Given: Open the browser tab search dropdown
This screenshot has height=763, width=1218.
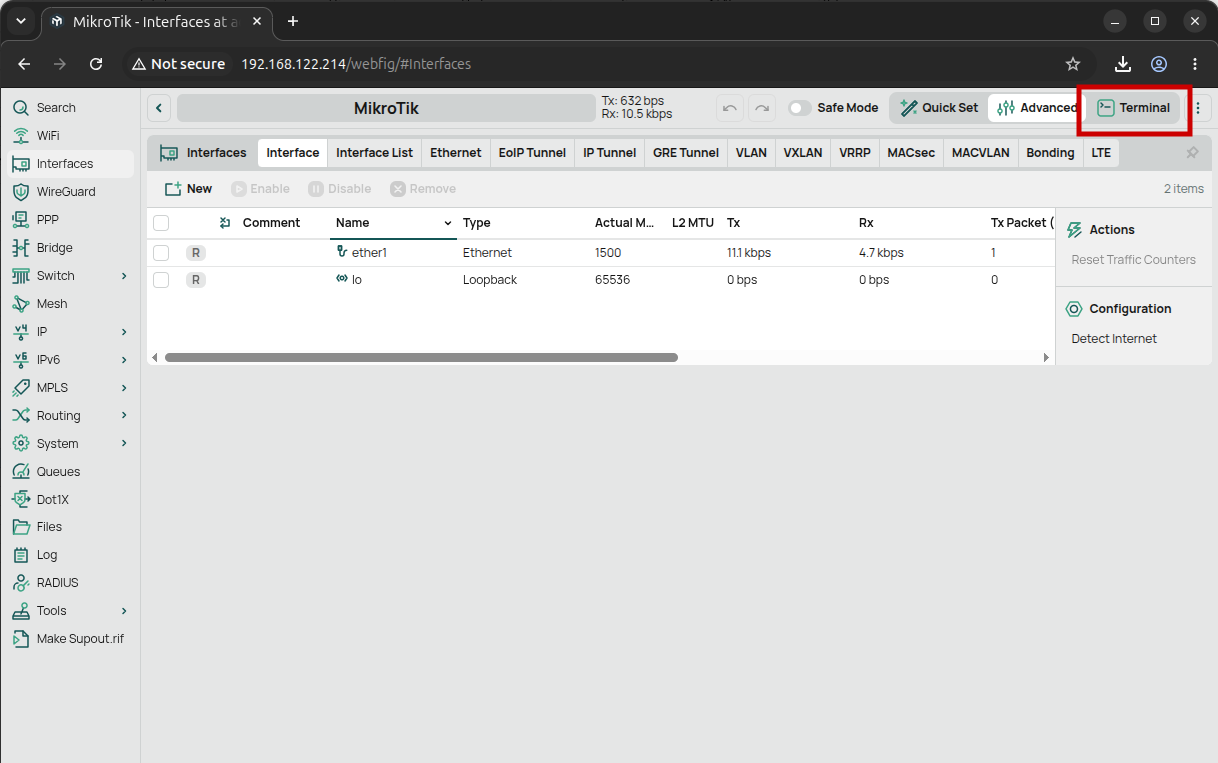Looking at the screenshot, I should click(x=21, y=21).
